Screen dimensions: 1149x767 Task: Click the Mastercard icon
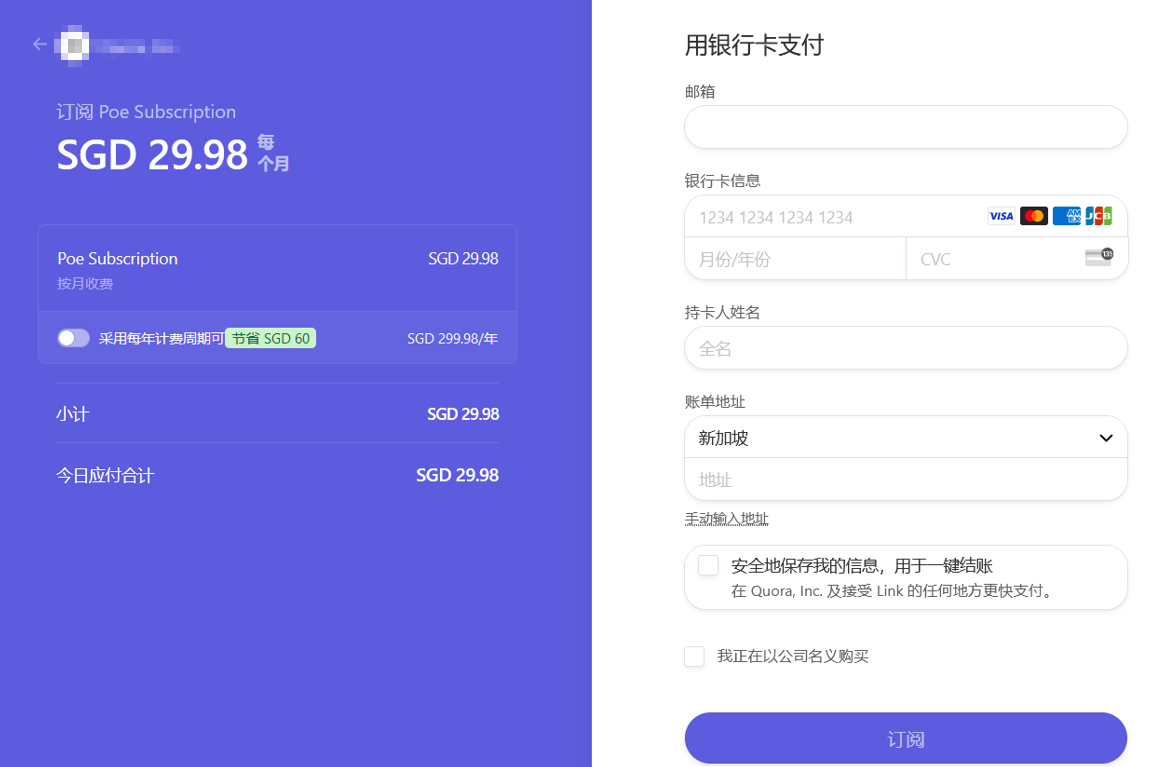[1033, 216]
